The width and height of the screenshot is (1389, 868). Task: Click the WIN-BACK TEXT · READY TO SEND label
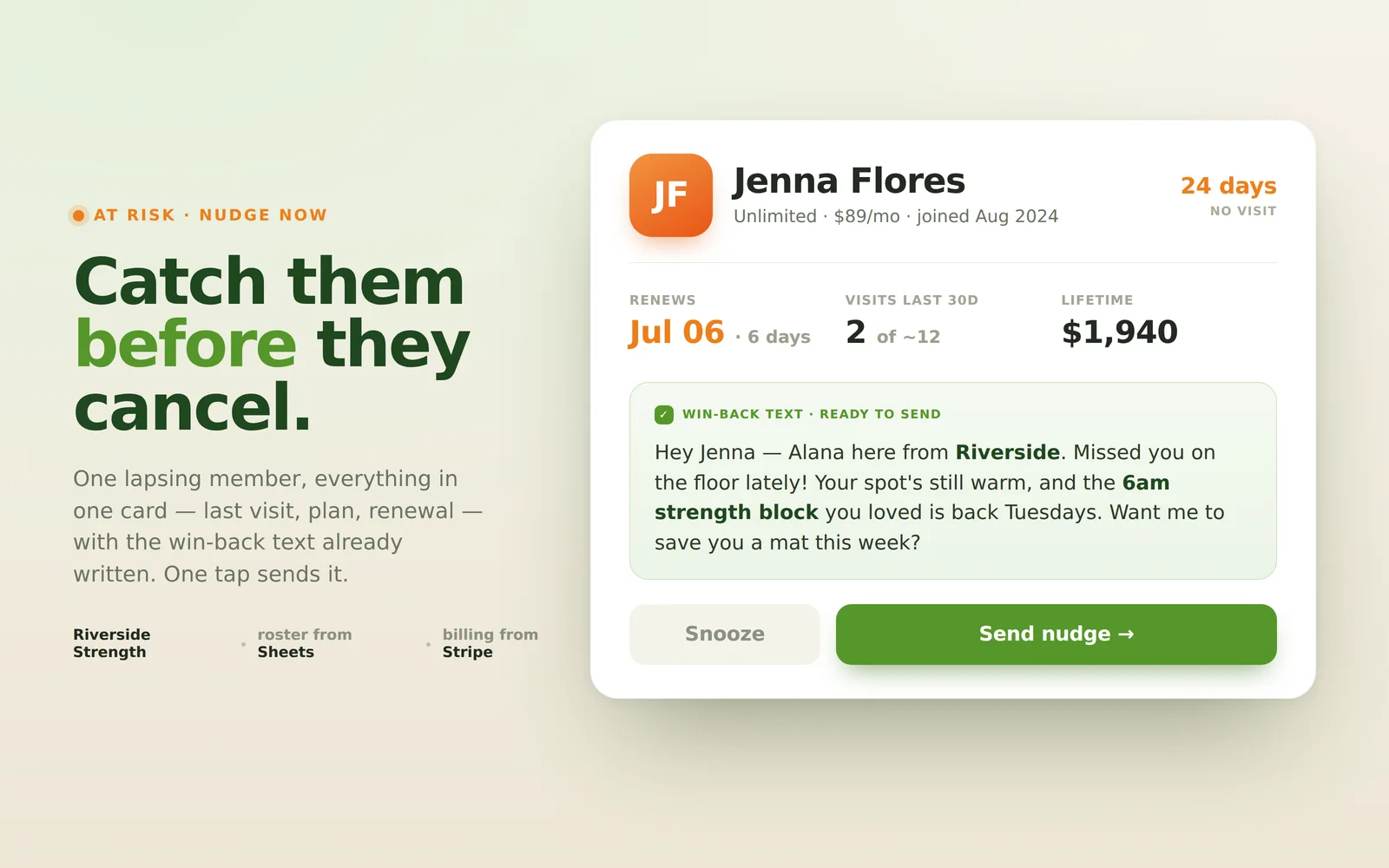click(811, 414)
